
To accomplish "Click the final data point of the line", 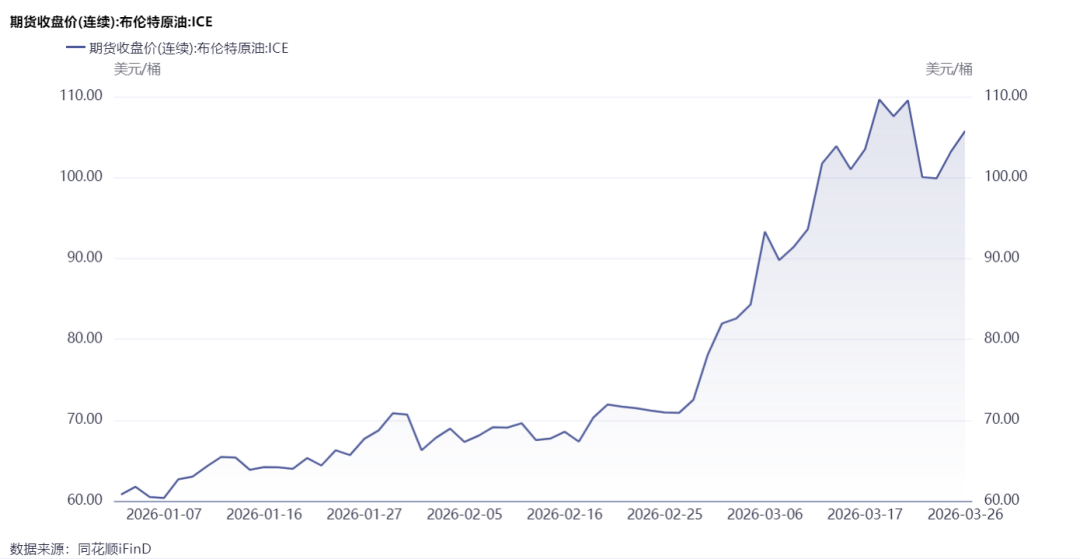I will tap(964, 131).
